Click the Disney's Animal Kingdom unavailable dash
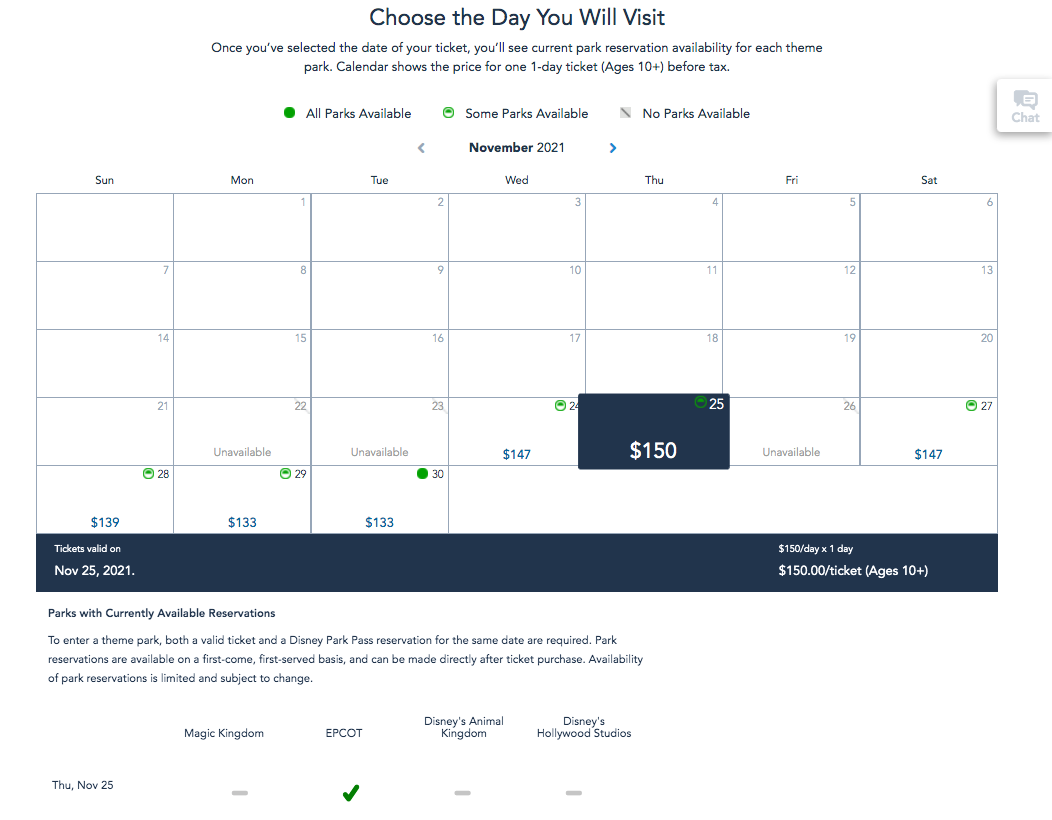 462,793
